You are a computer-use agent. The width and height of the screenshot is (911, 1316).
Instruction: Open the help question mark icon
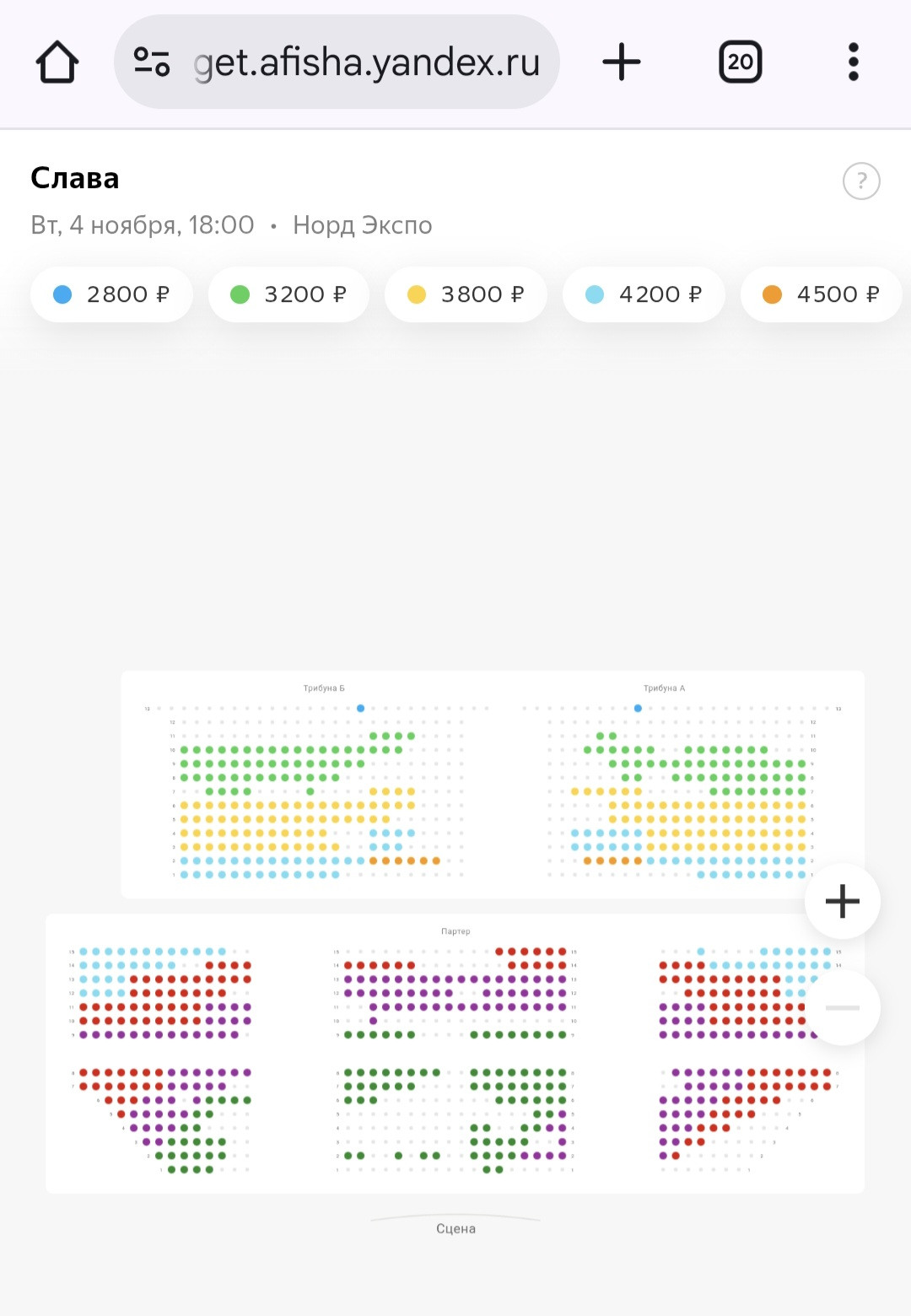[861, 181]
